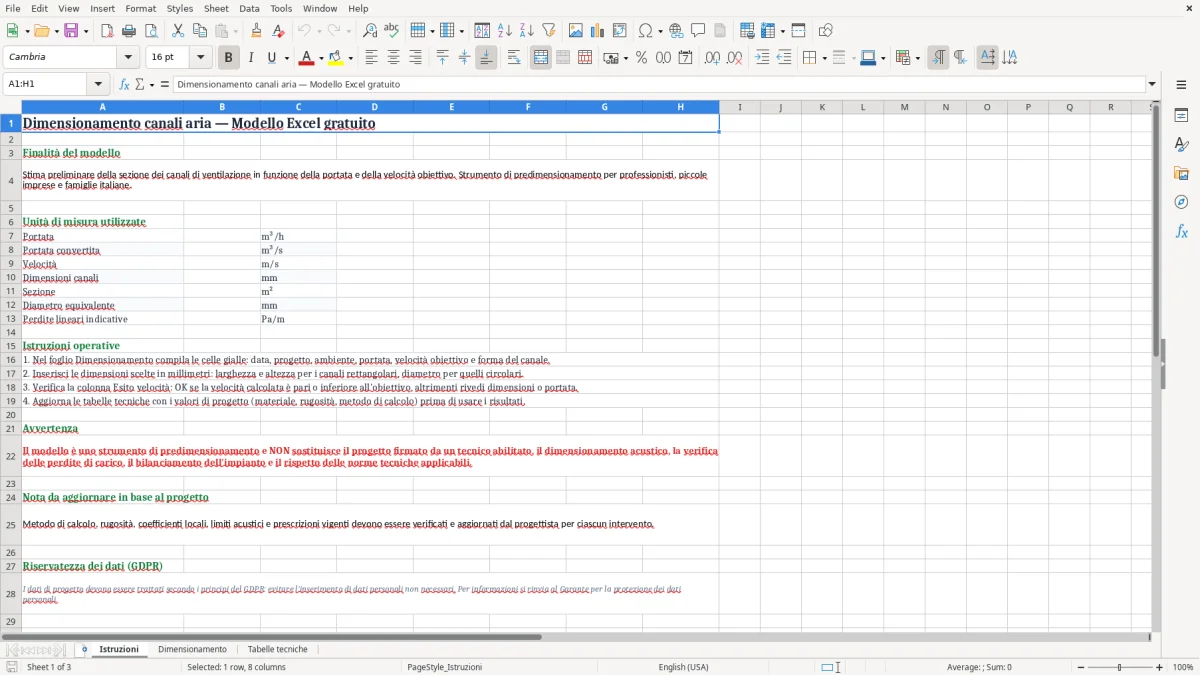Apply AutoFilter funnel icon

(x=549, y=31)
